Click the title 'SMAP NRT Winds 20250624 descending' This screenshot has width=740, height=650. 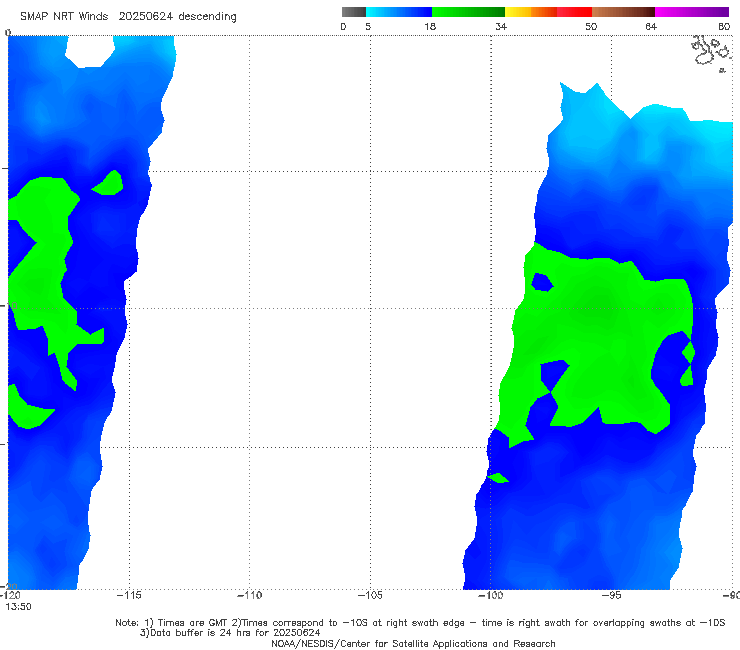[x=128, y=16]
